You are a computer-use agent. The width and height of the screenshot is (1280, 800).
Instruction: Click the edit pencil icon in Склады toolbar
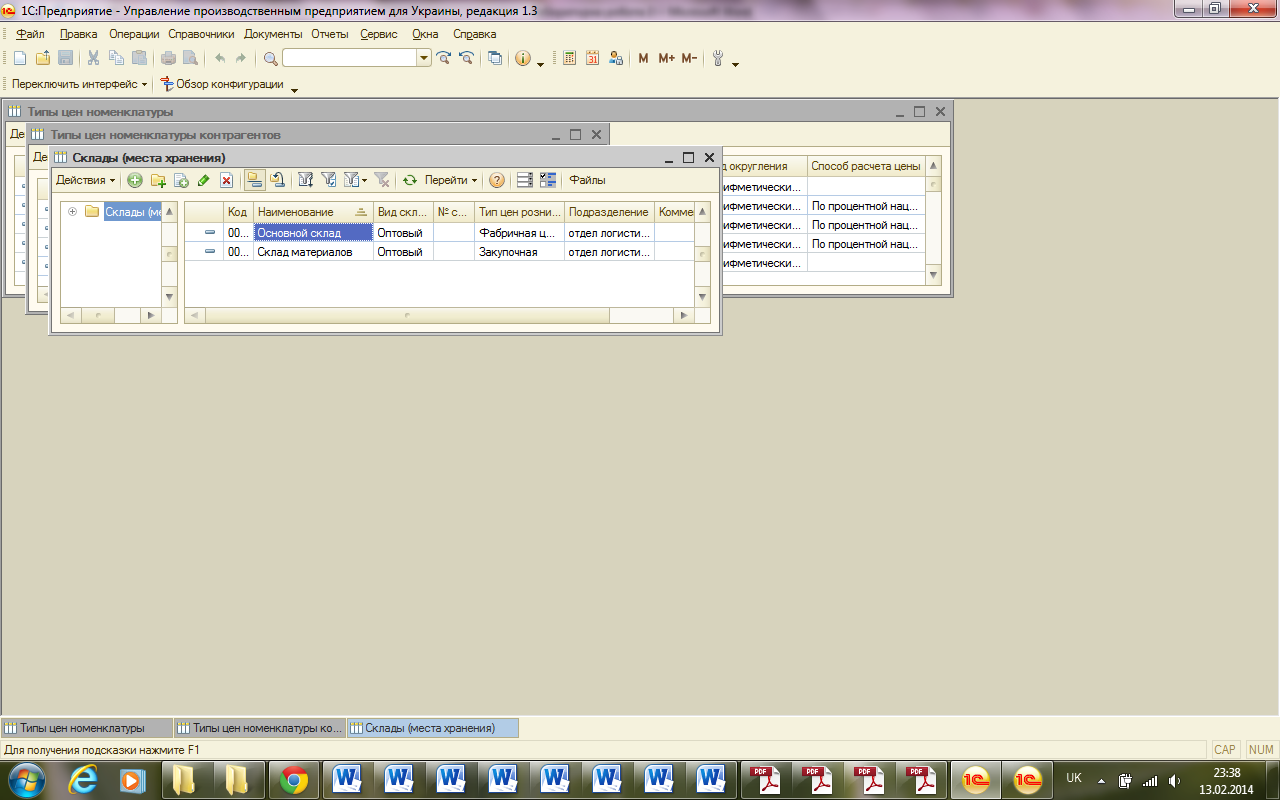click(203, 180)
